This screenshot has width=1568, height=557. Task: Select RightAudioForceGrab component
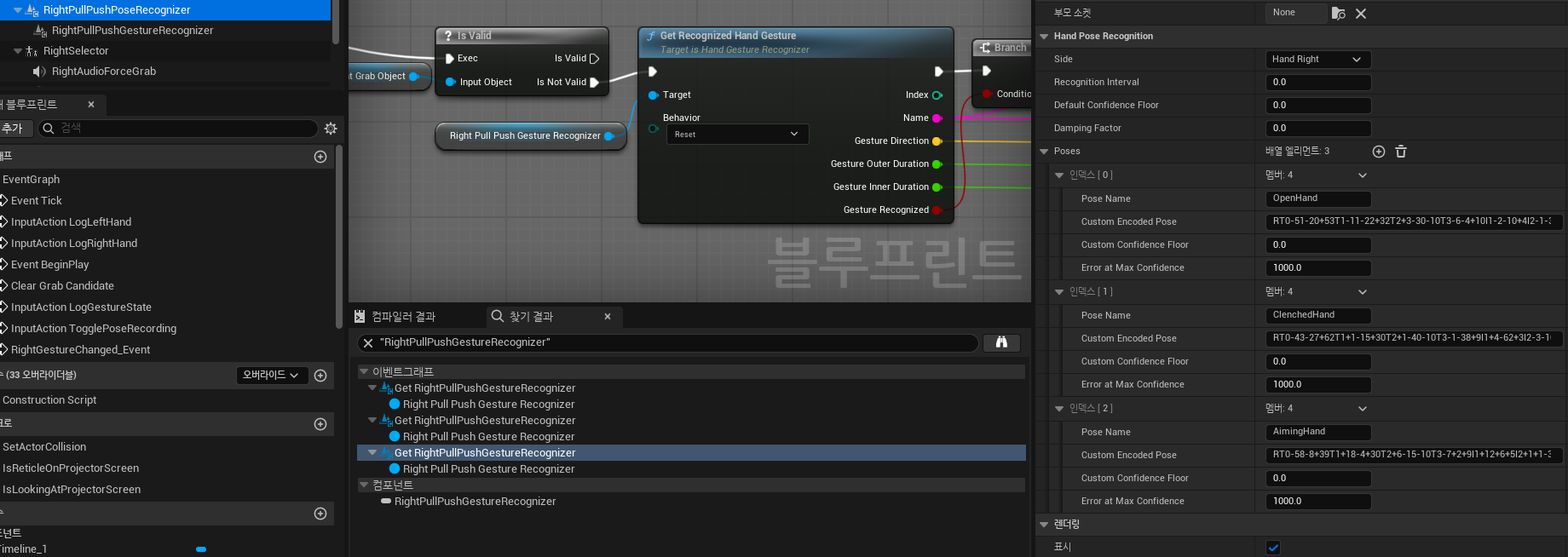click(103, 72)
